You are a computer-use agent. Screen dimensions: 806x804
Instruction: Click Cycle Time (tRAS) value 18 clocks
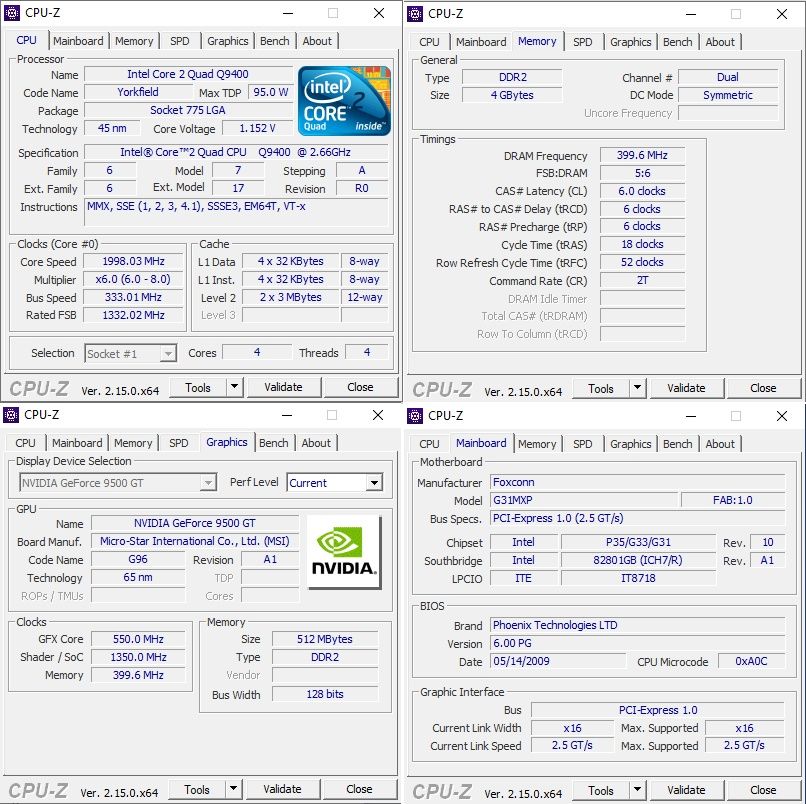(642, 244)
